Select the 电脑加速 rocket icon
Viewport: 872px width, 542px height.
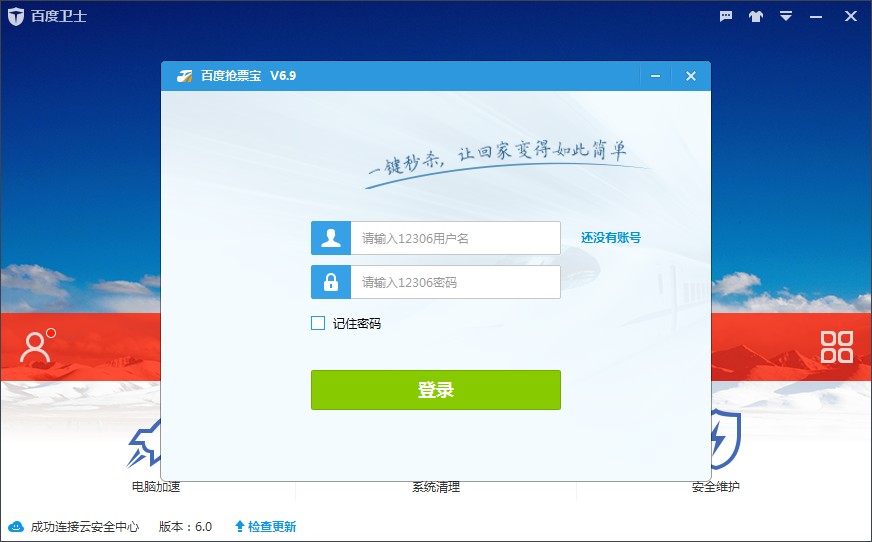[x=147, y=445]
